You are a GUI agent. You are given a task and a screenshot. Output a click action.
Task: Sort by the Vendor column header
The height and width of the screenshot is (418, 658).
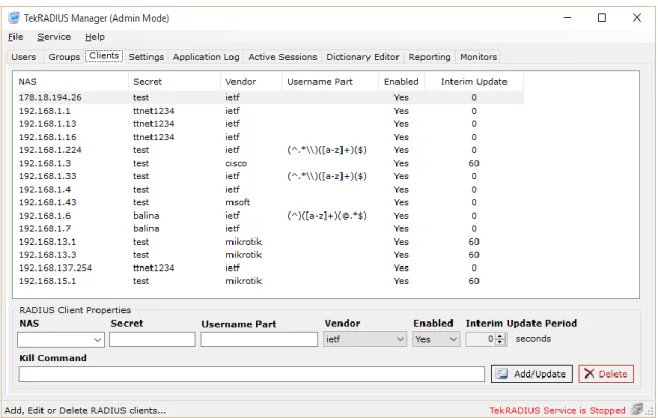point(251,82)
